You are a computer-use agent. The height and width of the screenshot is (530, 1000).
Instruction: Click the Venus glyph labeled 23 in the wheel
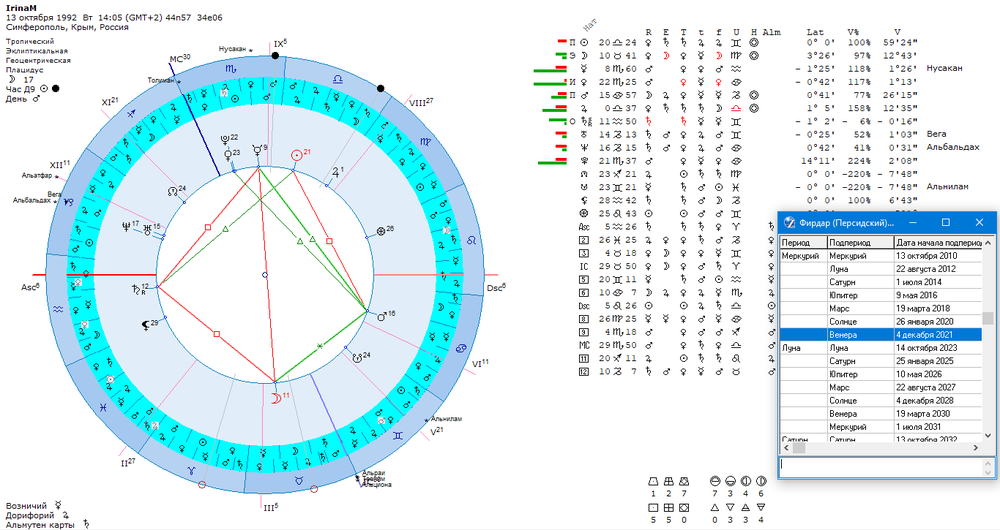(x=227, y=155)
